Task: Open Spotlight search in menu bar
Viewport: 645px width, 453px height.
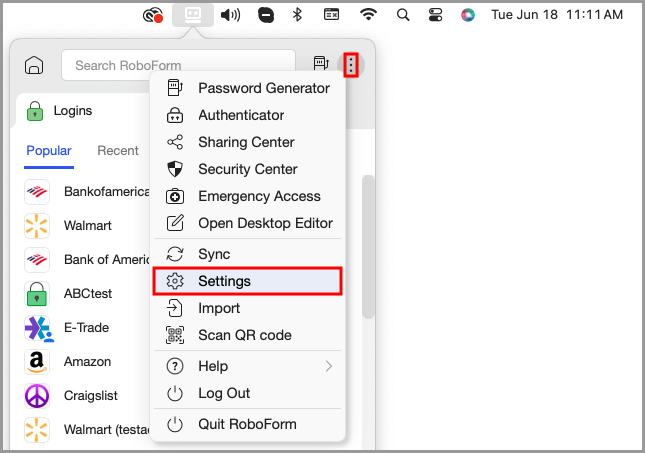Action: coord(403,15)
